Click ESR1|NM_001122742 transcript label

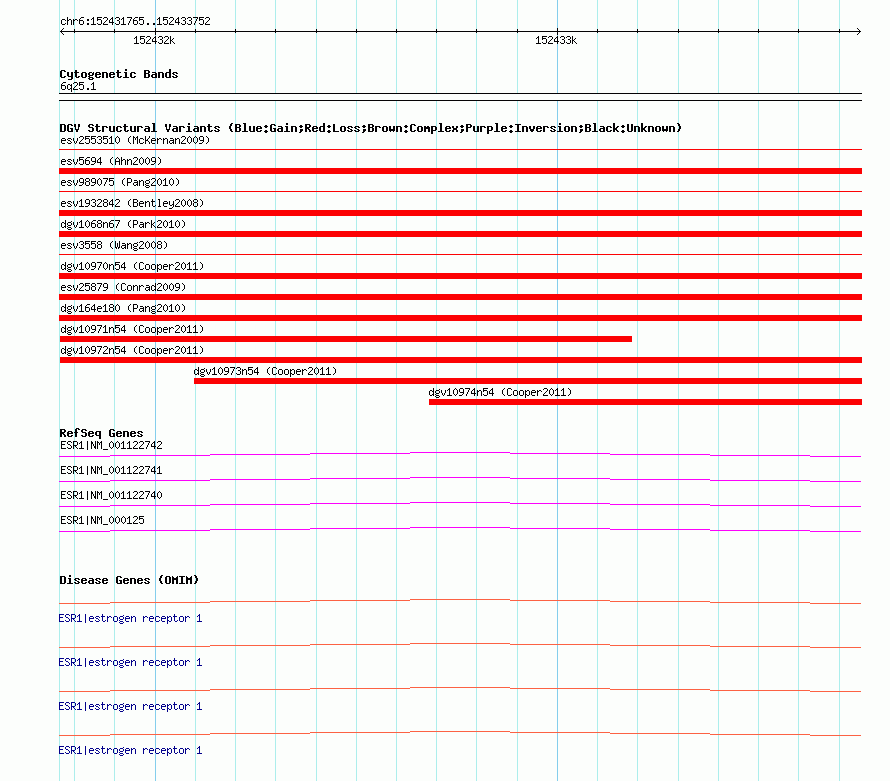pos(111,446)
